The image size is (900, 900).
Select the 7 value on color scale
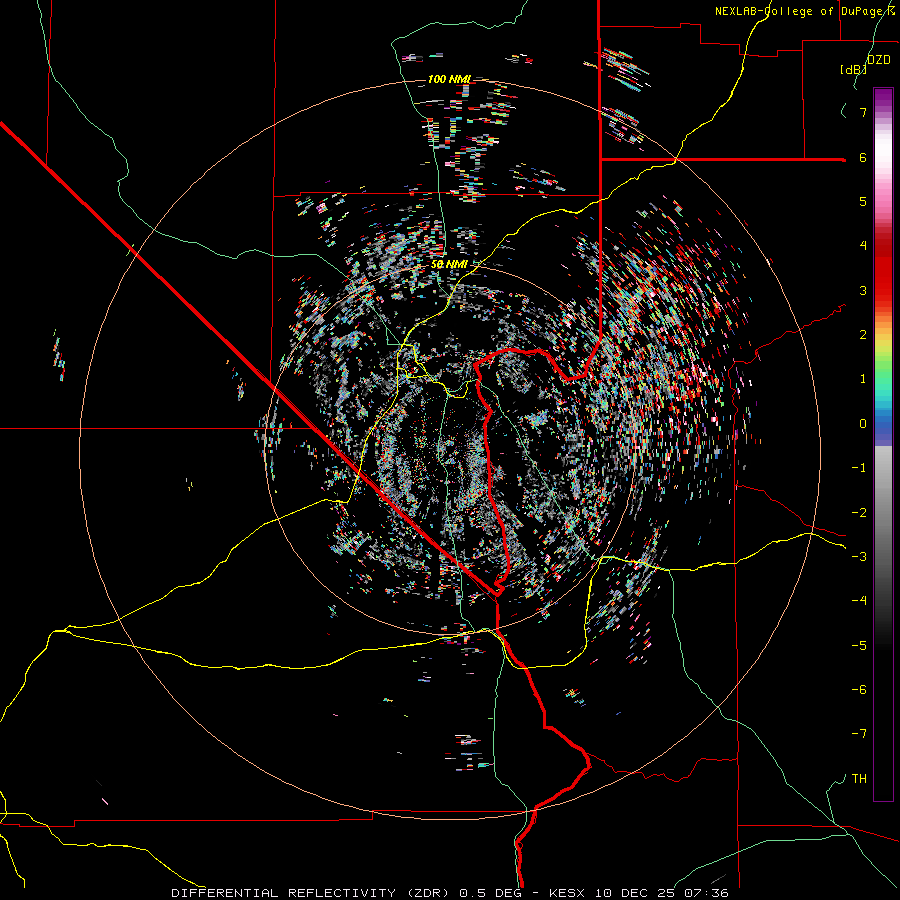(x=863, y=112)
